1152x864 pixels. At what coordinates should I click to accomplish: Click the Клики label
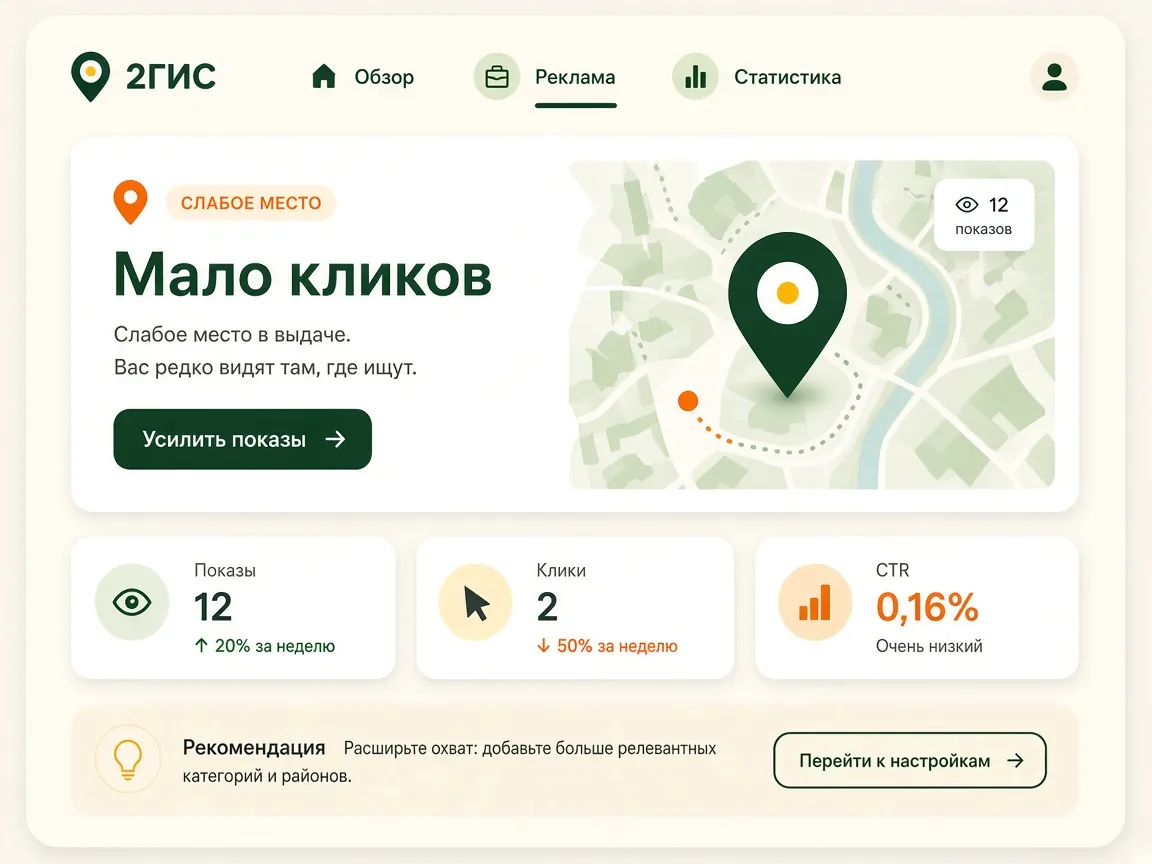tap(561, 570)
